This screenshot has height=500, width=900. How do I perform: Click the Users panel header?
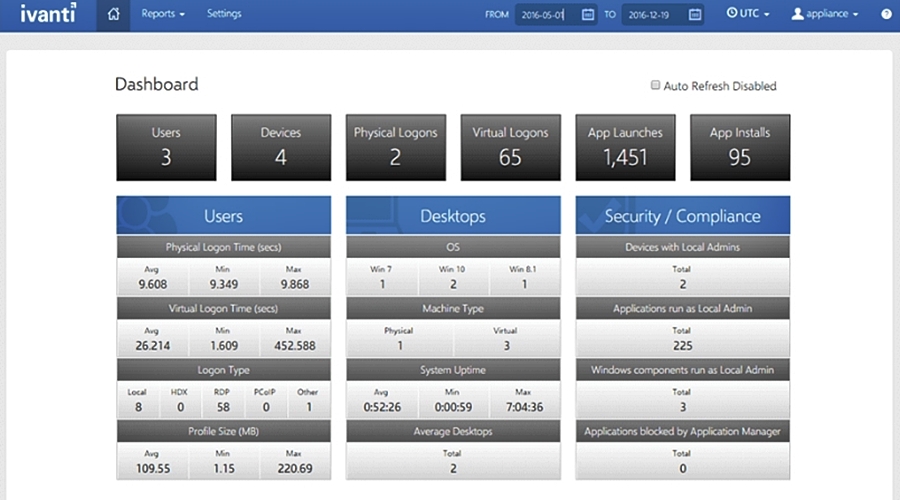pyautogui.click(x=224, y=215)
